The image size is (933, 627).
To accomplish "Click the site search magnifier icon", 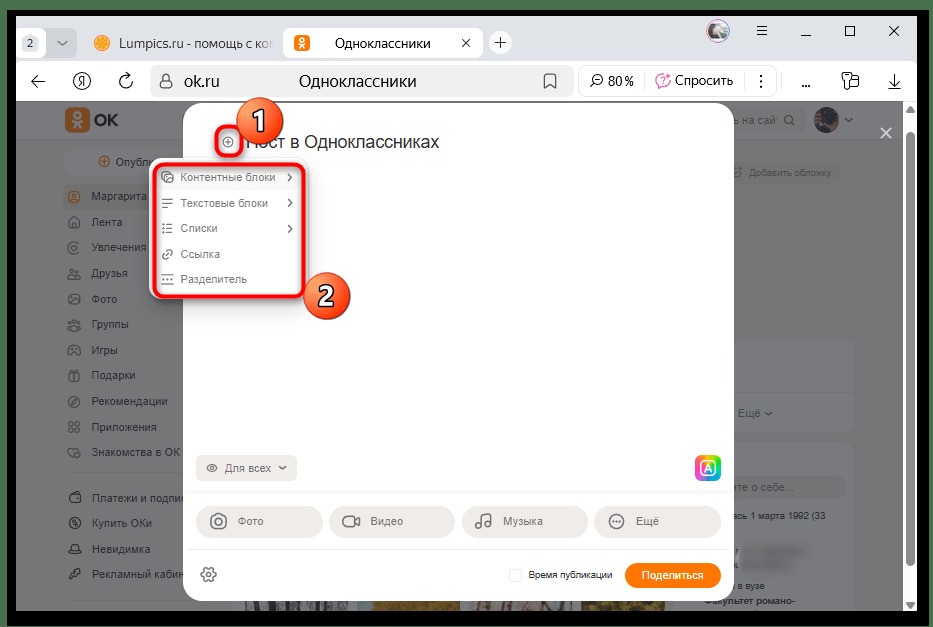I will click(790, 120).
